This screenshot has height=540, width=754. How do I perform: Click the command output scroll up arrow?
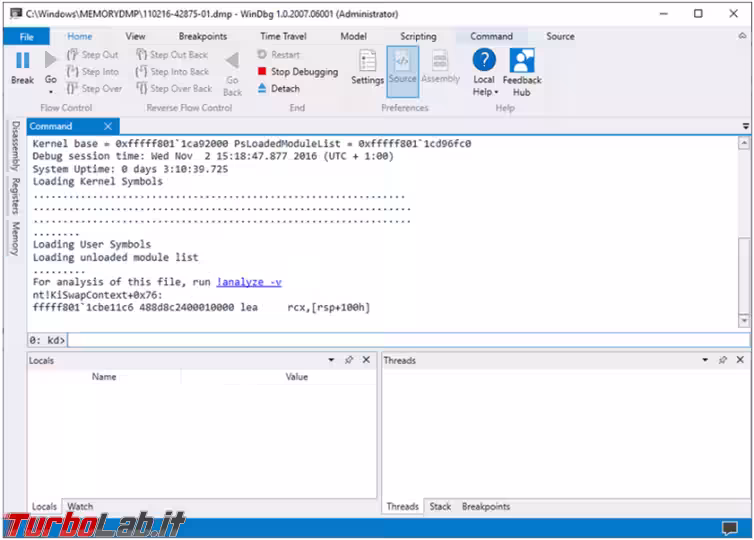click(x=744, y=143)
